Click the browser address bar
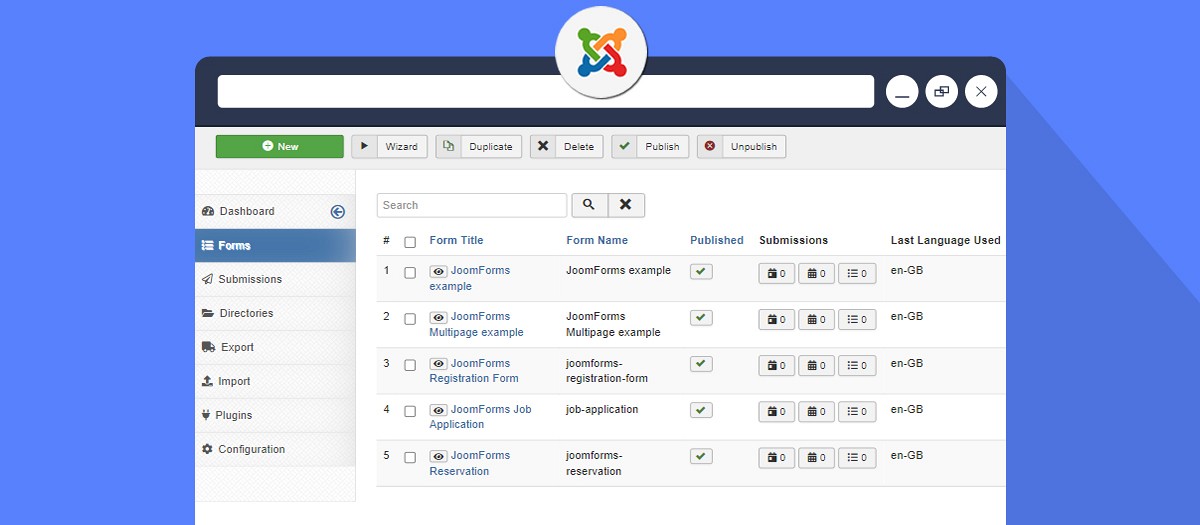The width and height of the screenshot is (1200, 525). [x=546, y=92]
